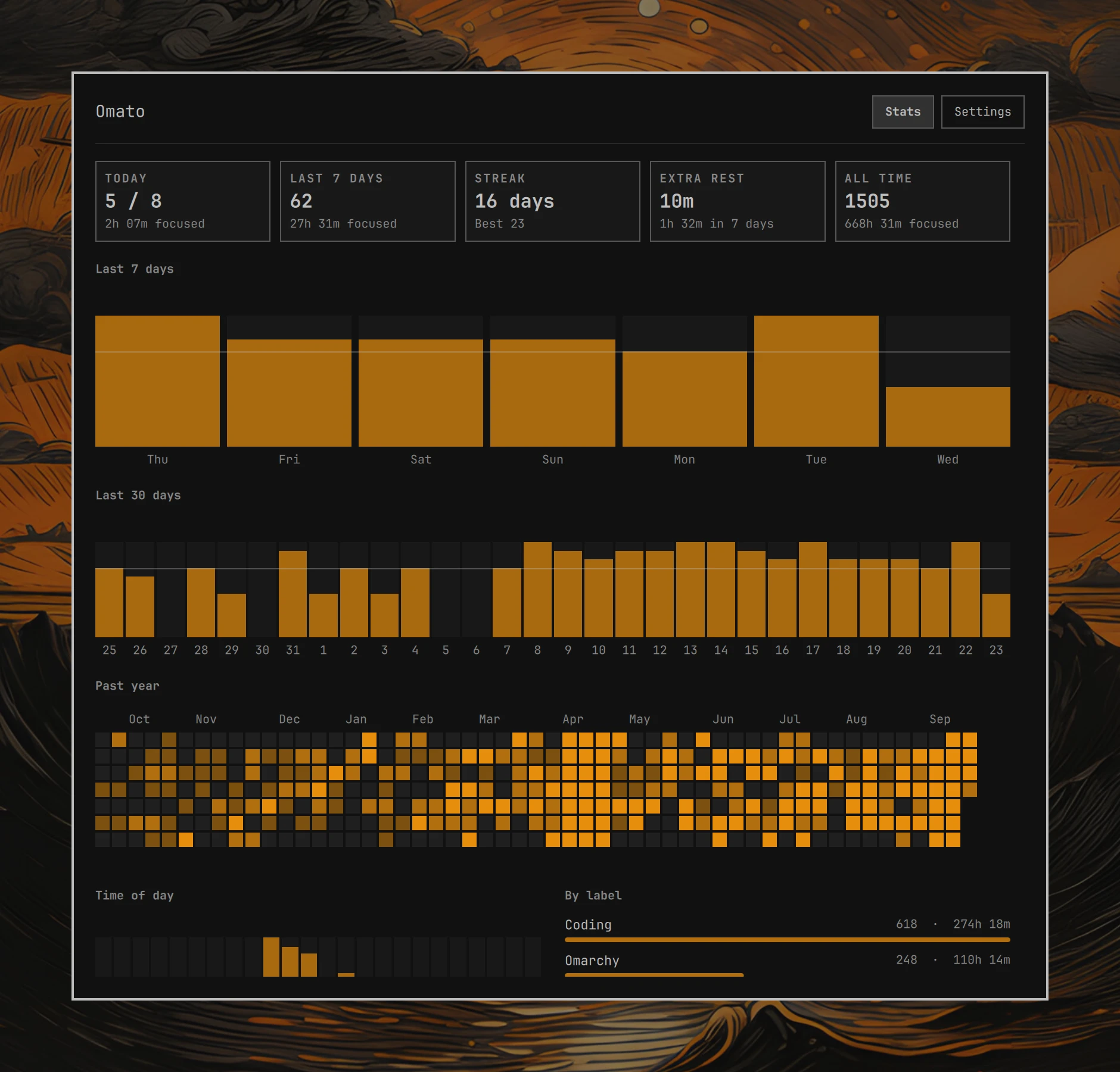Click the day 13 bar in Last 30 days
Image resolution: width=1120 pixels, height=1072 pixels.
pos(690,590)
